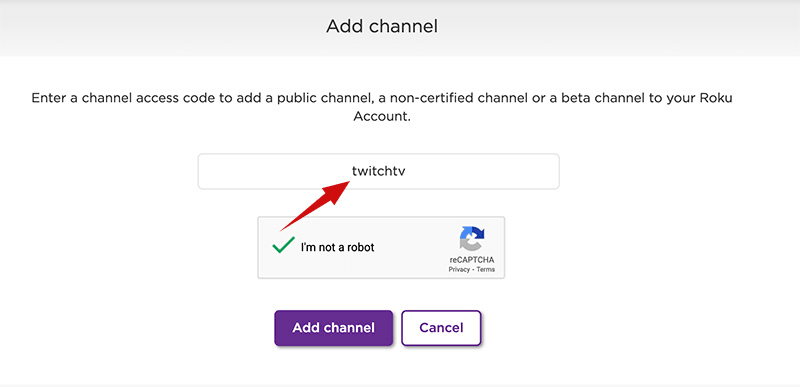Click the access code instruction text

382,107
